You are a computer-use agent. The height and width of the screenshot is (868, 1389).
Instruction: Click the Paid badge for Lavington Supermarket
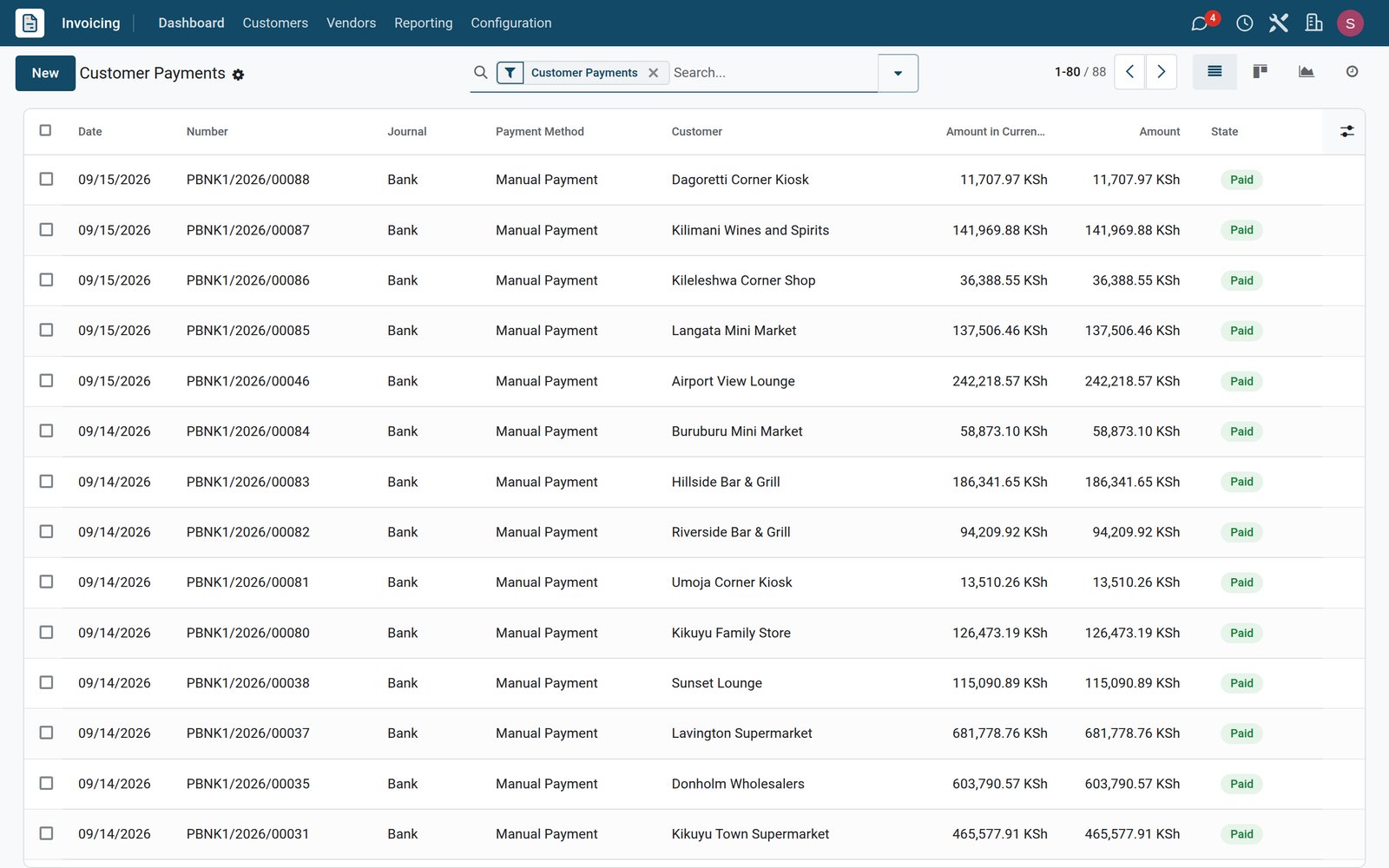pyautogui.click(x=1241, y=733)
